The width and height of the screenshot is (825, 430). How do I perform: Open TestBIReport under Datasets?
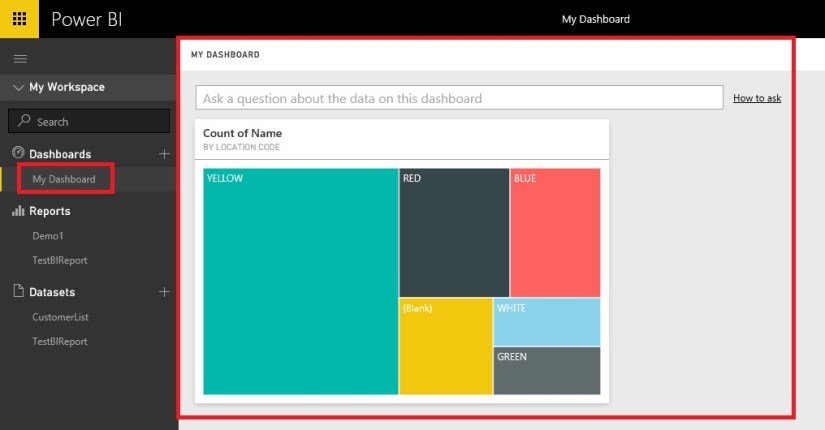[59, 341]
